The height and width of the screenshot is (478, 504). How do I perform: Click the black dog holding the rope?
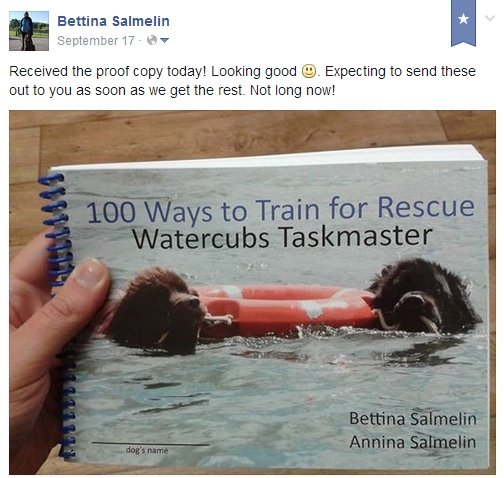[x=425, y=297]
